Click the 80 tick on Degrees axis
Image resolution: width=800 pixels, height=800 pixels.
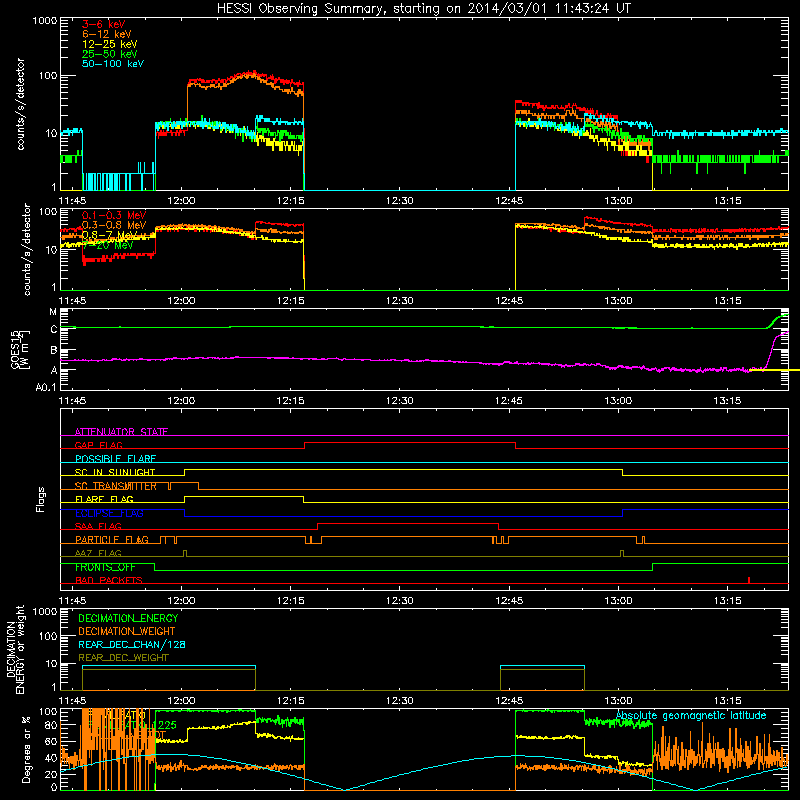point(51,726)
